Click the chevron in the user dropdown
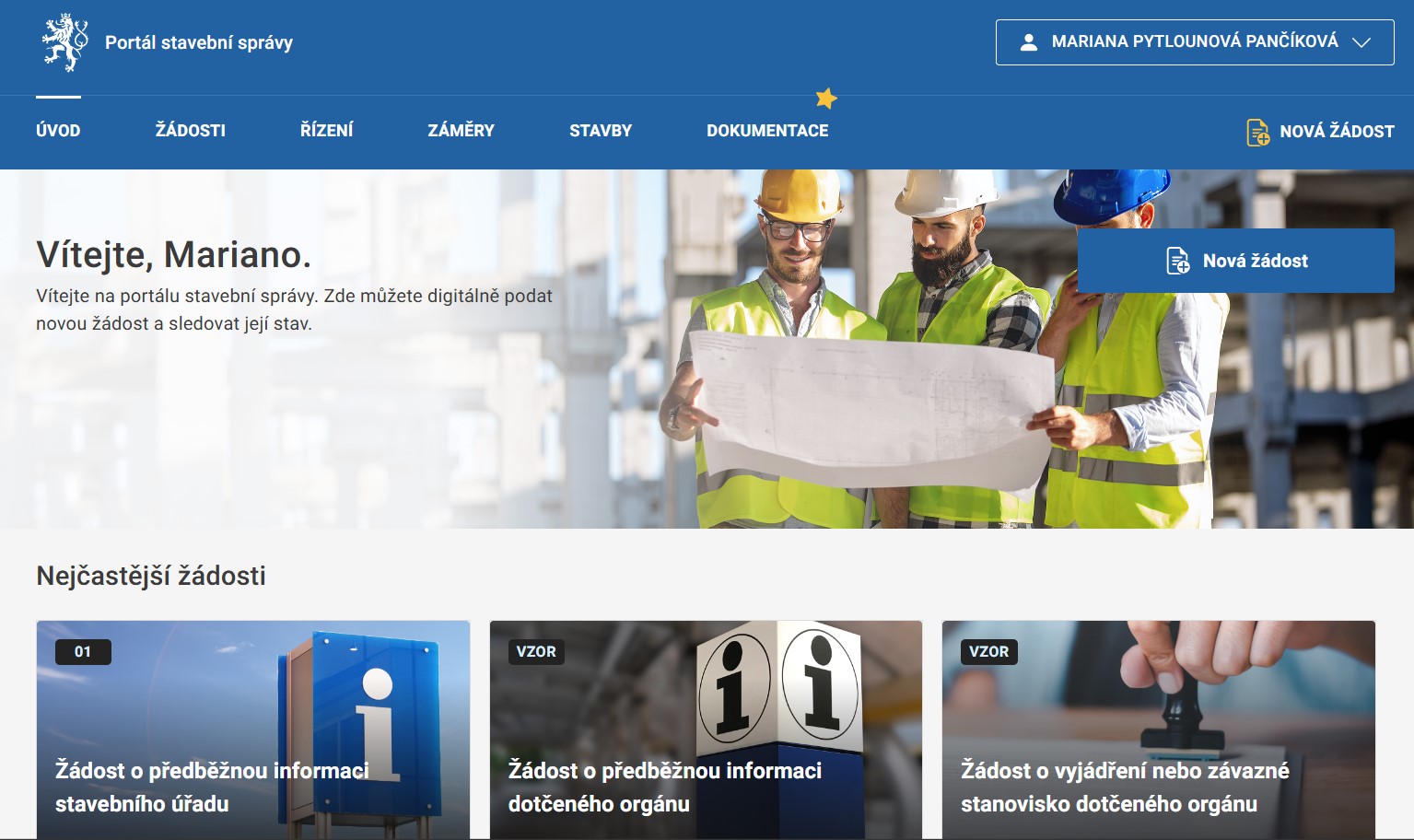1414x840 pixels. pos(1361,42)
